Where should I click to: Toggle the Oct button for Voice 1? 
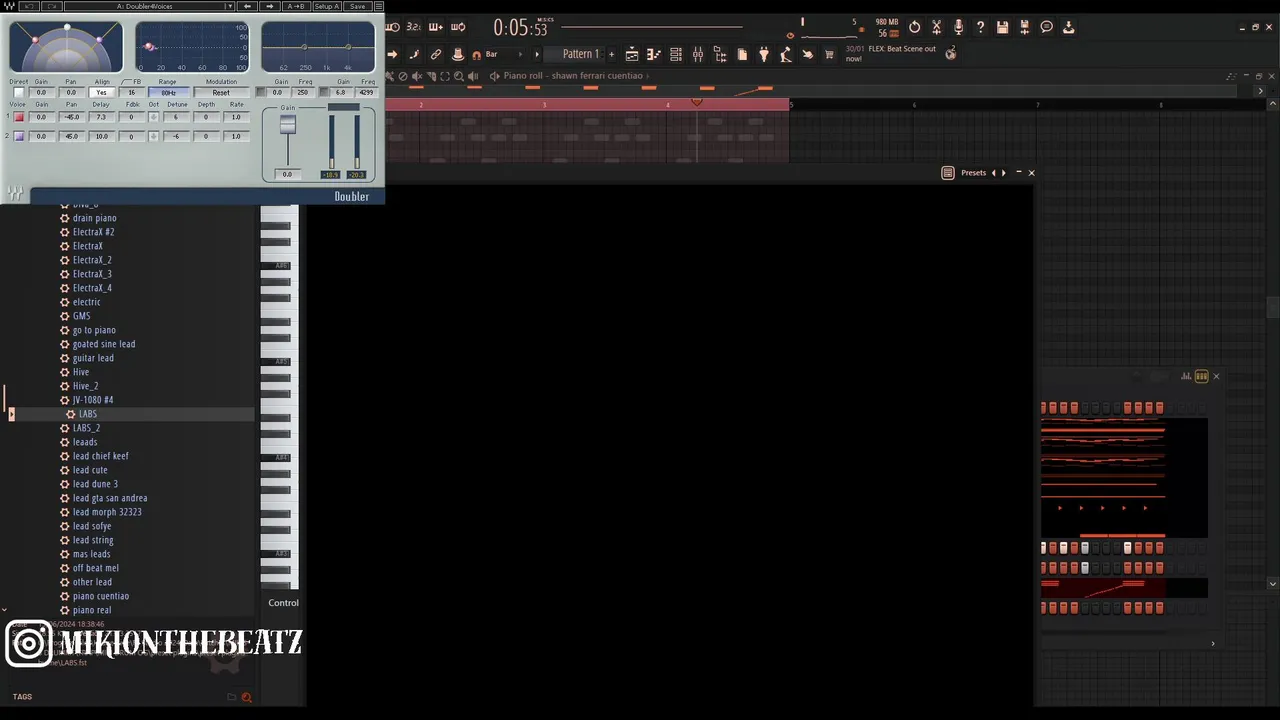154,117
